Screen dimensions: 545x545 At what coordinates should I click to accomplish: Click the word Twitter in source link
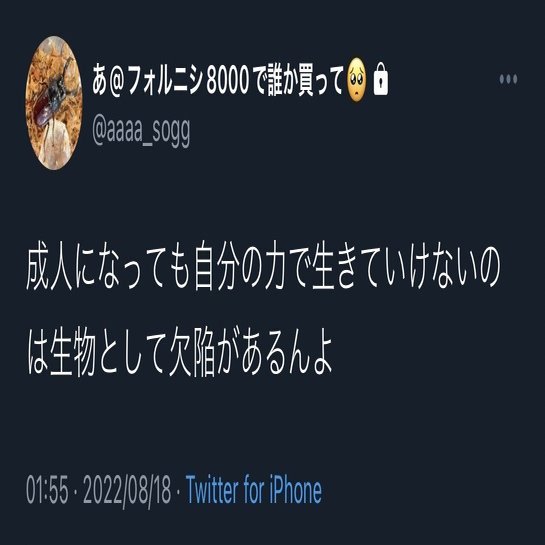(x=212, y=490)
